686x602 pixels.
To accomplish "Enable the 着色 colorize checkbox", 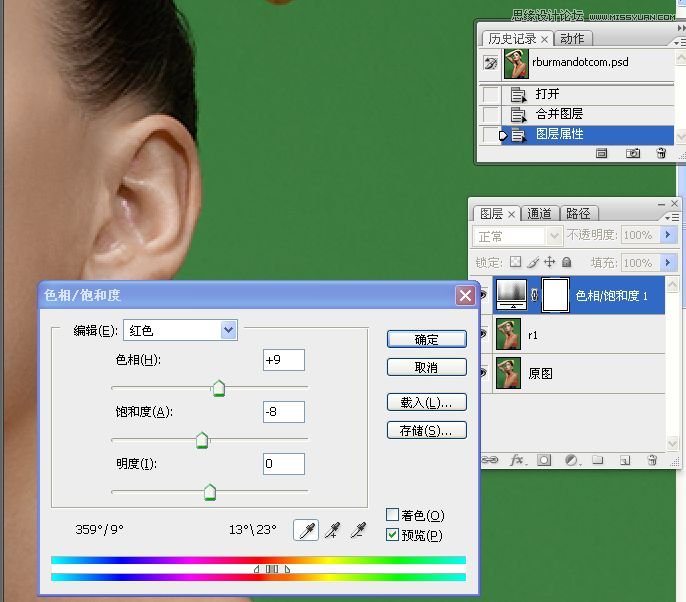I will (393, 515).
